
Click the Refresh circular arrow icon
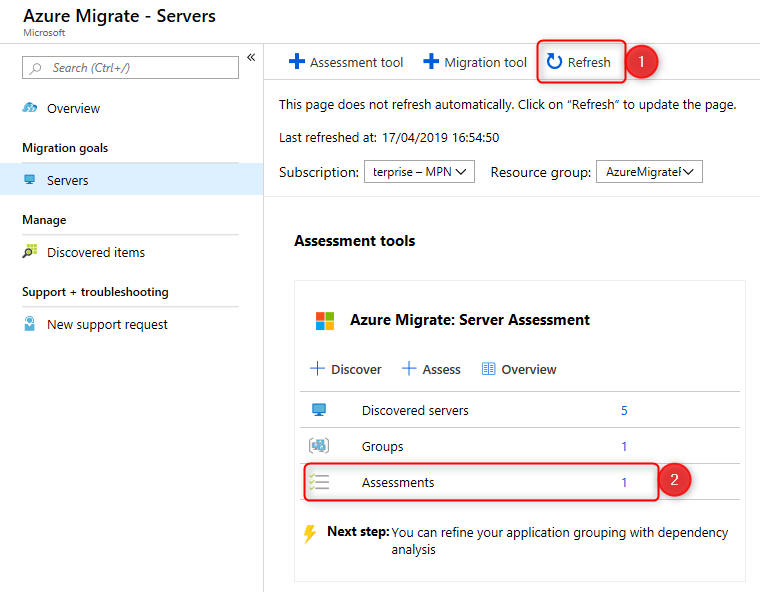pos(554,62)
